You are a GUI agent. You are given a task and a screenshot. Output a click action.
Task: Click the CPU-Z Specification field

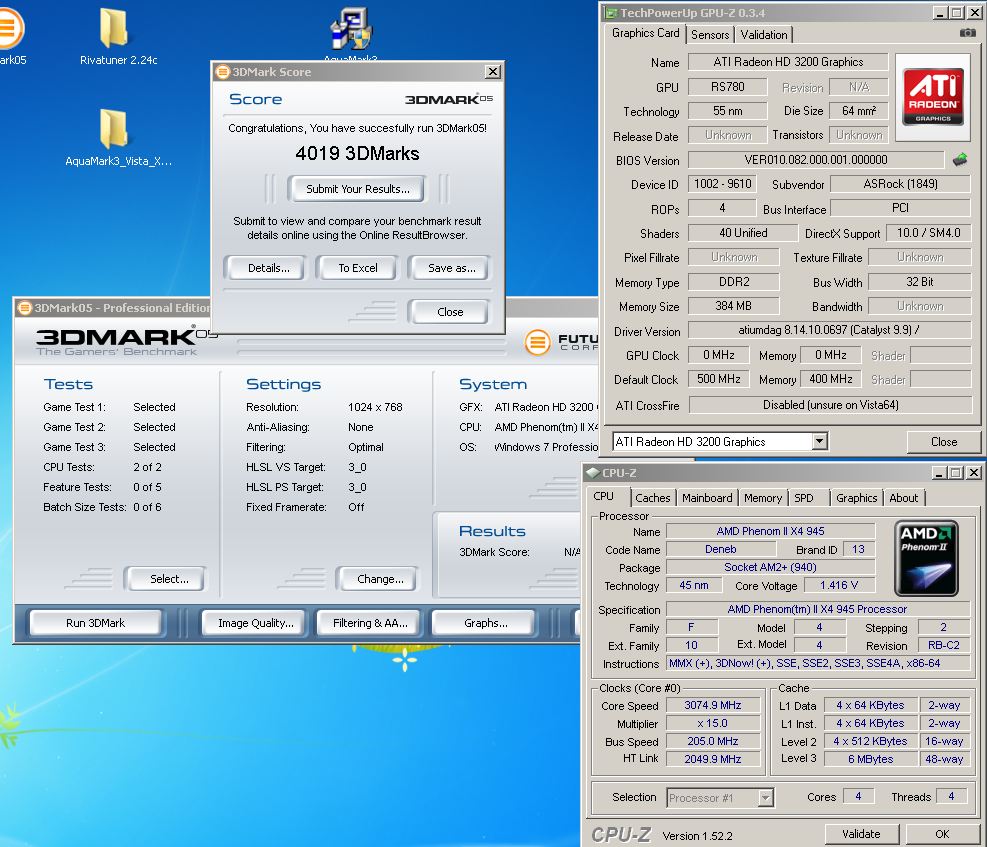pos(817,609)
